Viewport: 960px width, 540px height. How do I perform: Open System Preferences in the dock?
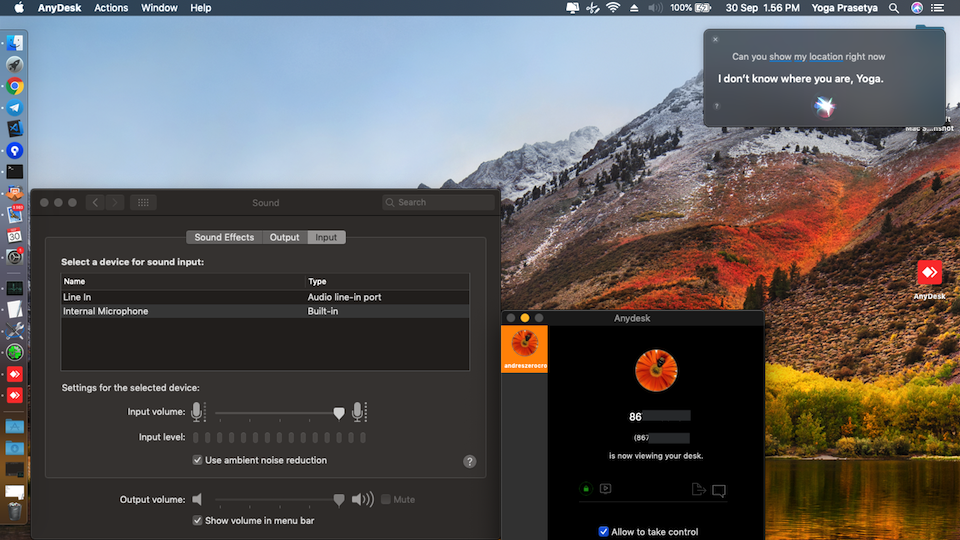coord(15,257)
